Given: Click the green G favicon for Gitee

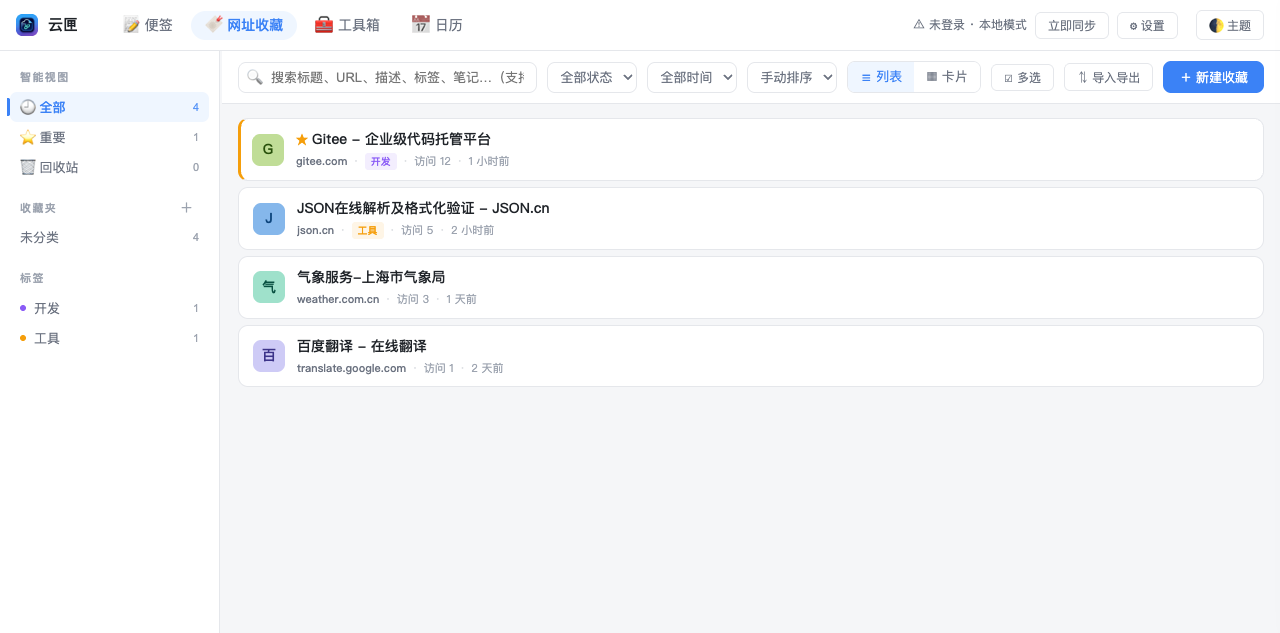Looking at the screenshot, I should click(x=268, y=150).
